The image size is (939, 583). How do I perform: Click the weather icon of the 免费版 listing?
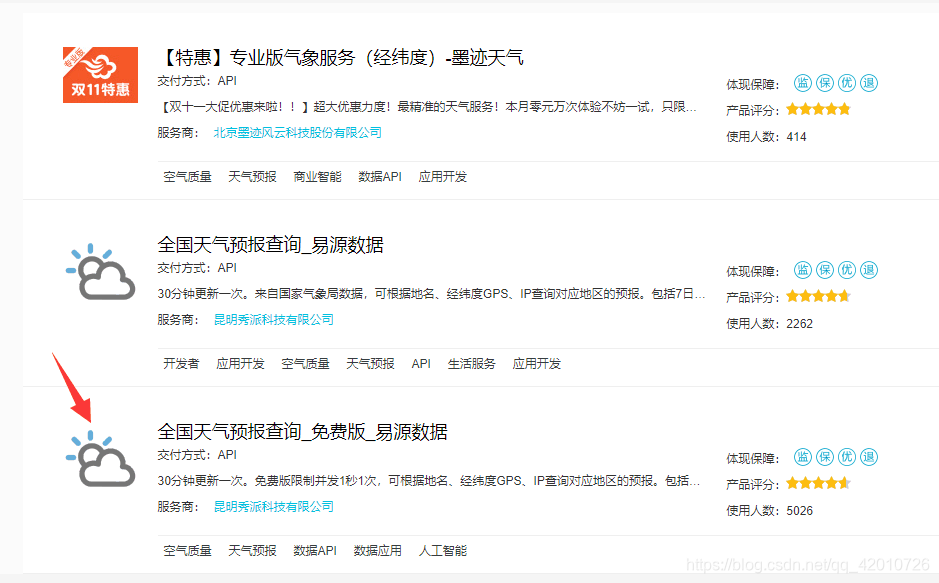(100, 458)
